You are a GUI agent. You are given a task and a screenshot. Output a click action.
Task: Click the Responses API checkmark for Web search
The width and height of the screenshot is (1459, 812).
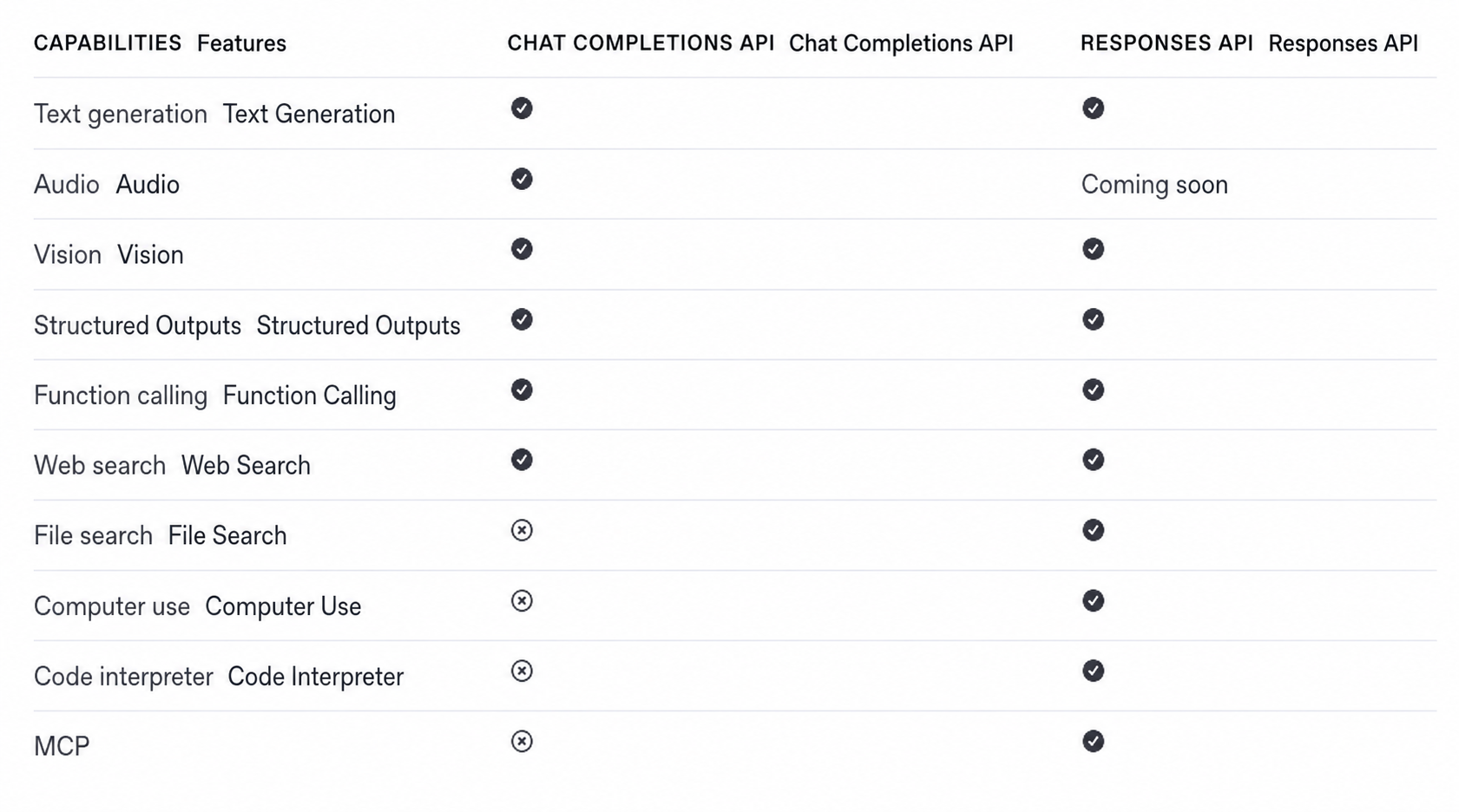pos(1093,460)
